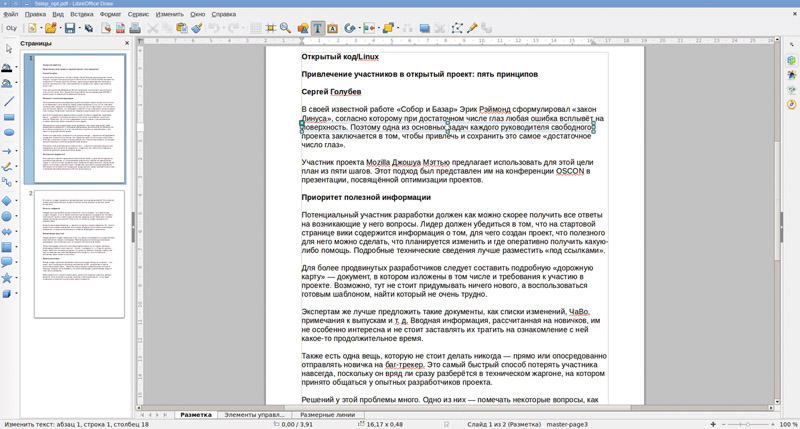Select Clone Formatting paintbrush icon

pos(197,28)
